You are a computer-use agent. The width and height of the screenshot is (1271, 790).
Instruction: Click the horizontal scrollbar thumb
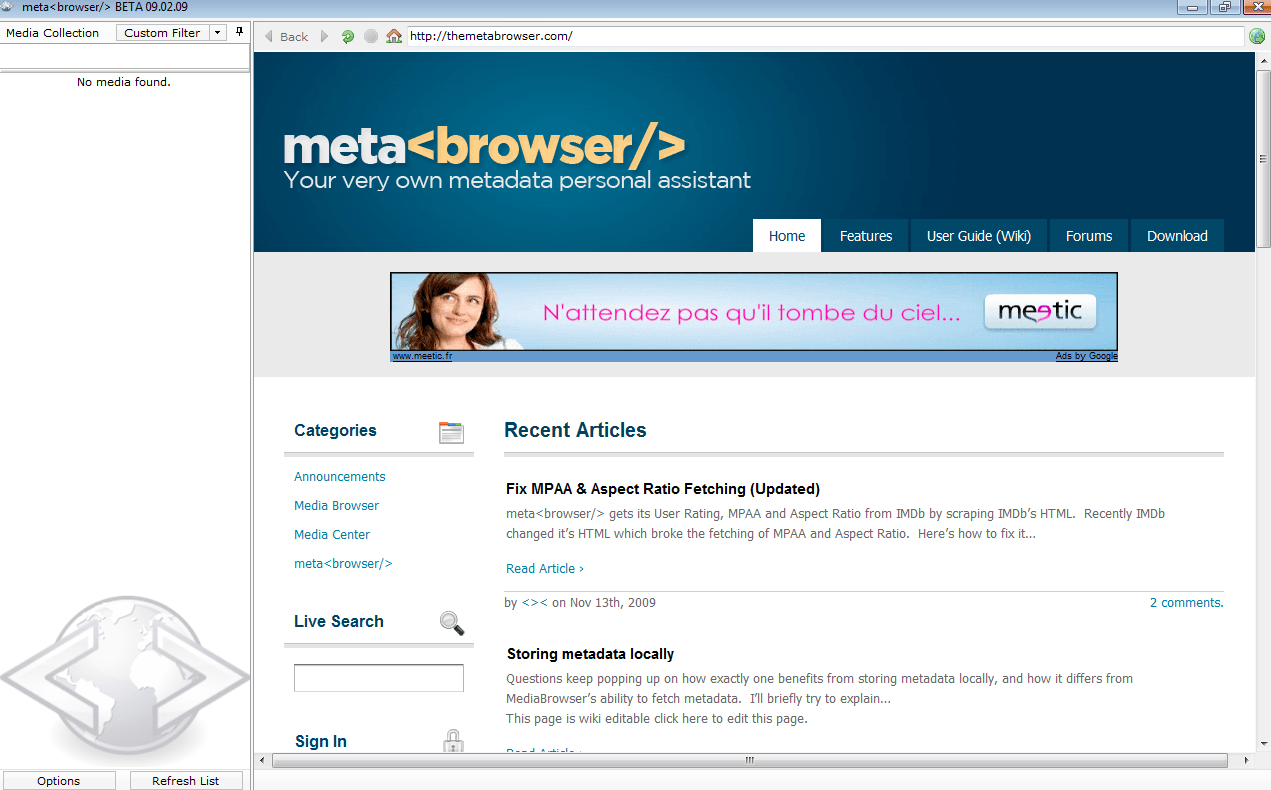[x=749, y=761]
